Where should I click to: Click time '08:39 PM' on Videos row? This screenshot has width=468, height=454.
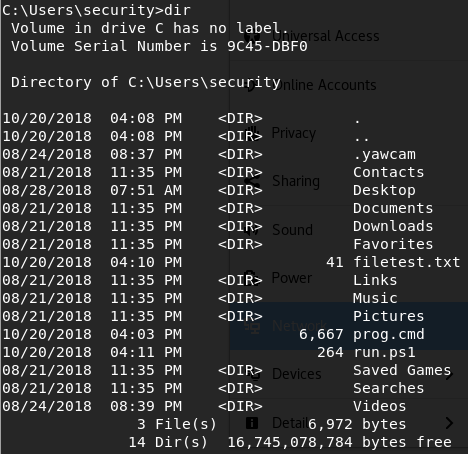pyautogui.click(x=146, y=406)
